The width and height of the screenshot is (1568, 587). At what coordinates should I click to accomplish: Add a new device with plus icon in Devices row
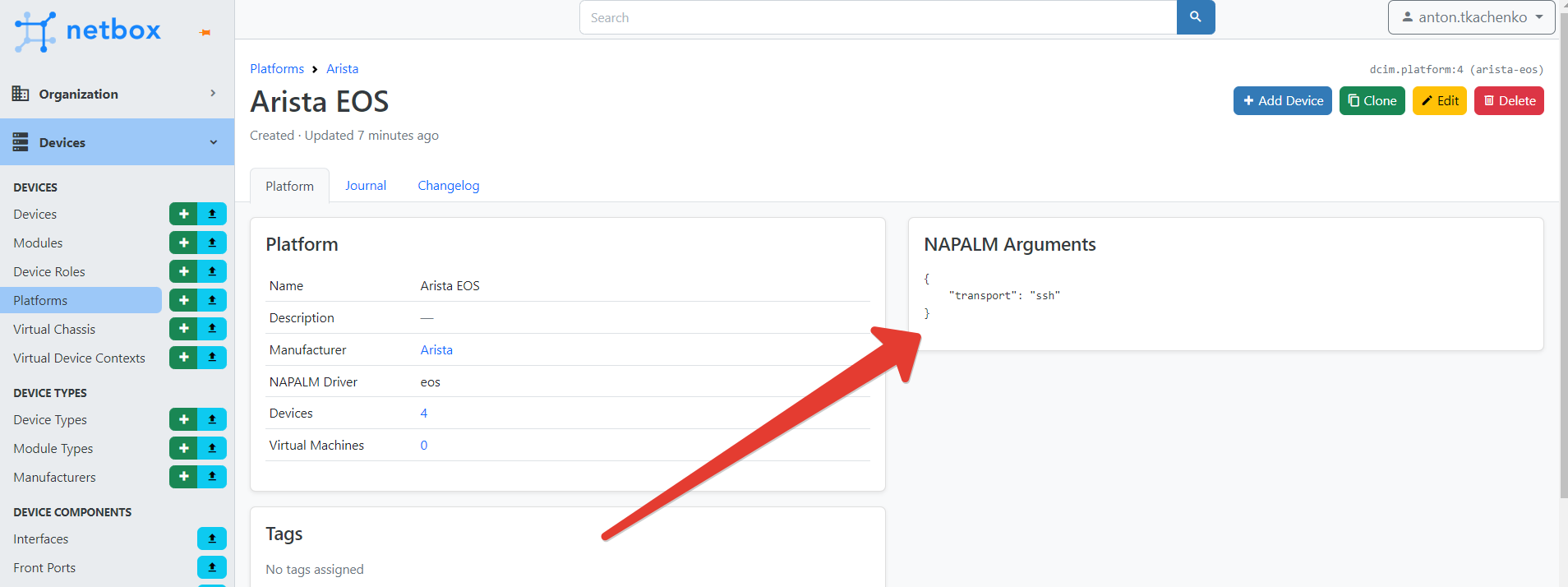(183, 214)
